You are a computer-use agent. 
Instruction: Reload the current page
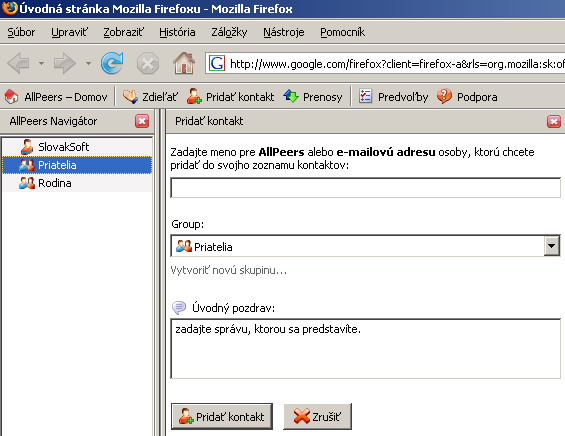tap(112, 63)
